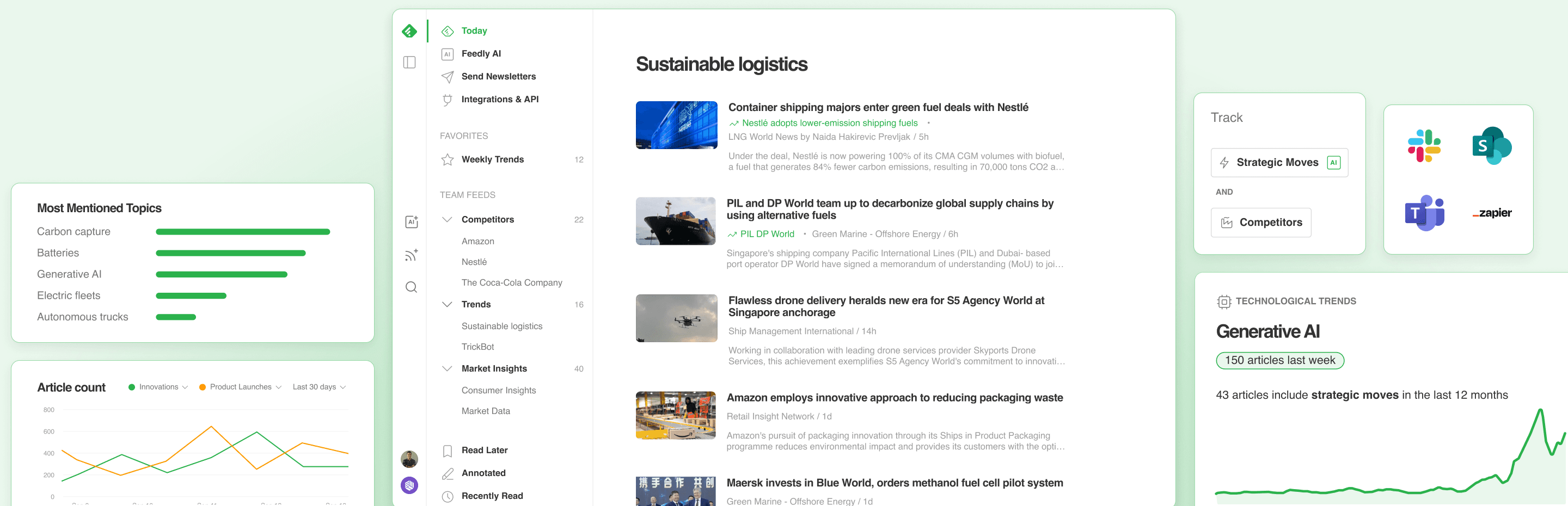1568x506 pixels.
Task: Click the Microsoft Teams logo
Action: [1424, 213]
